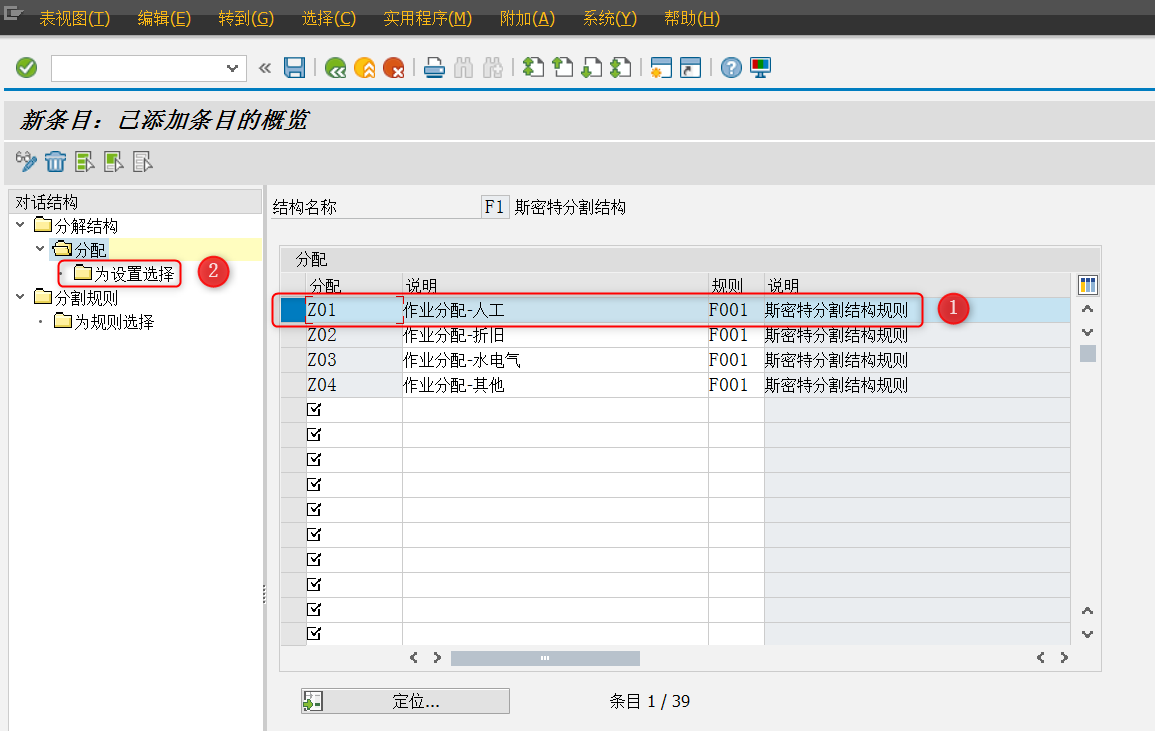Click the 定位... button
Screen dimensions: 1155x731
coord(404,700)
